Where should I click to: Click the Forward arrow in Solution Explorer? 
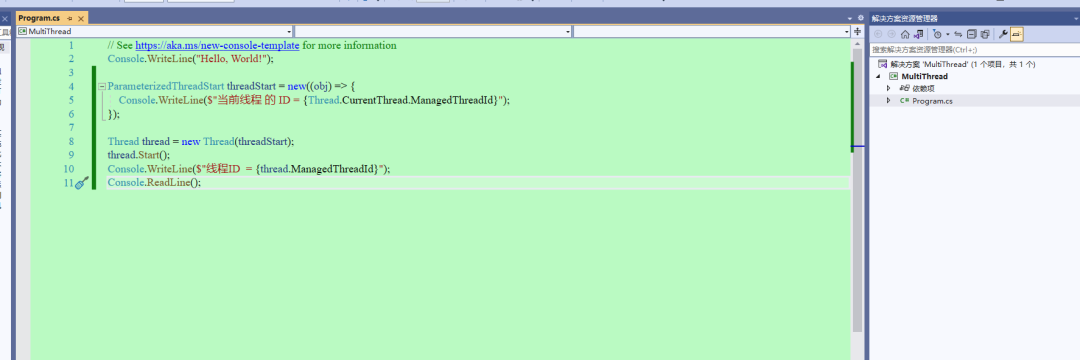coord(891,34)
